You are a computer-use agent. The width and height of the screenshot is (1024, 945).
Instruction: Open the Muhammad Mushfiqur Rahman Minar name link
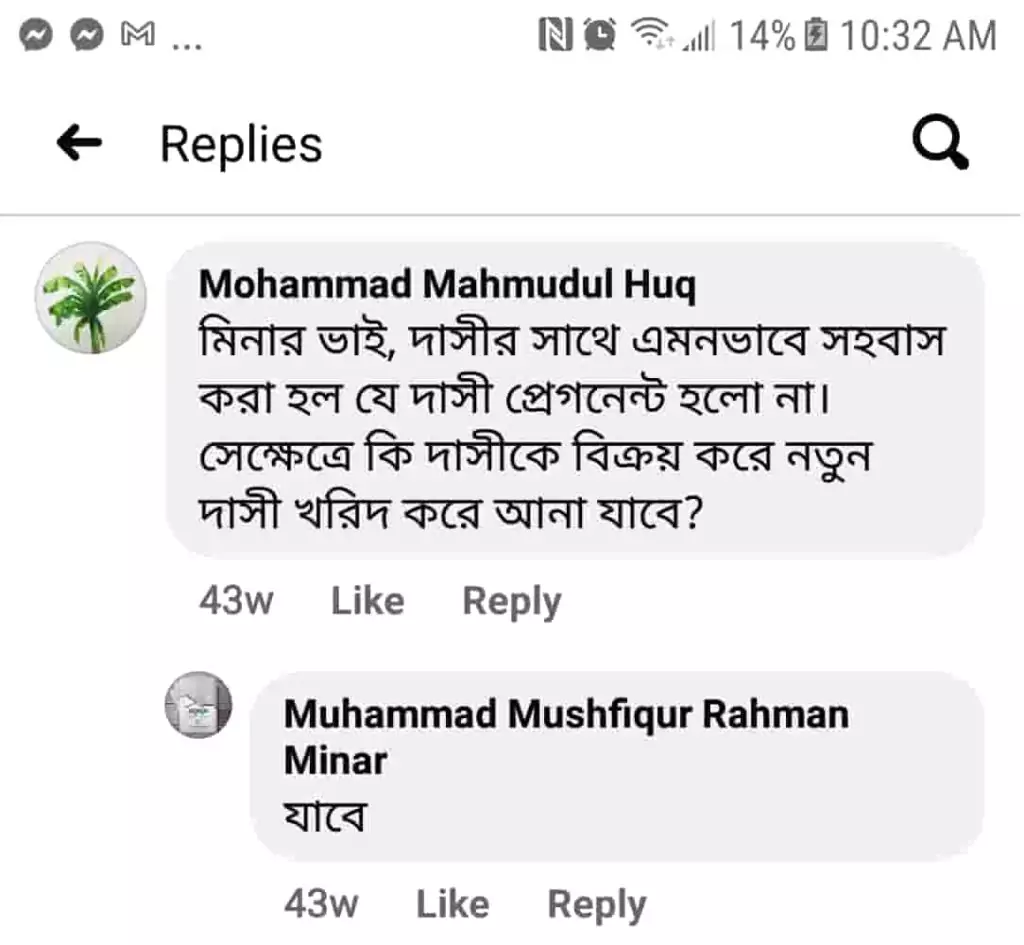tap(566, 714)
